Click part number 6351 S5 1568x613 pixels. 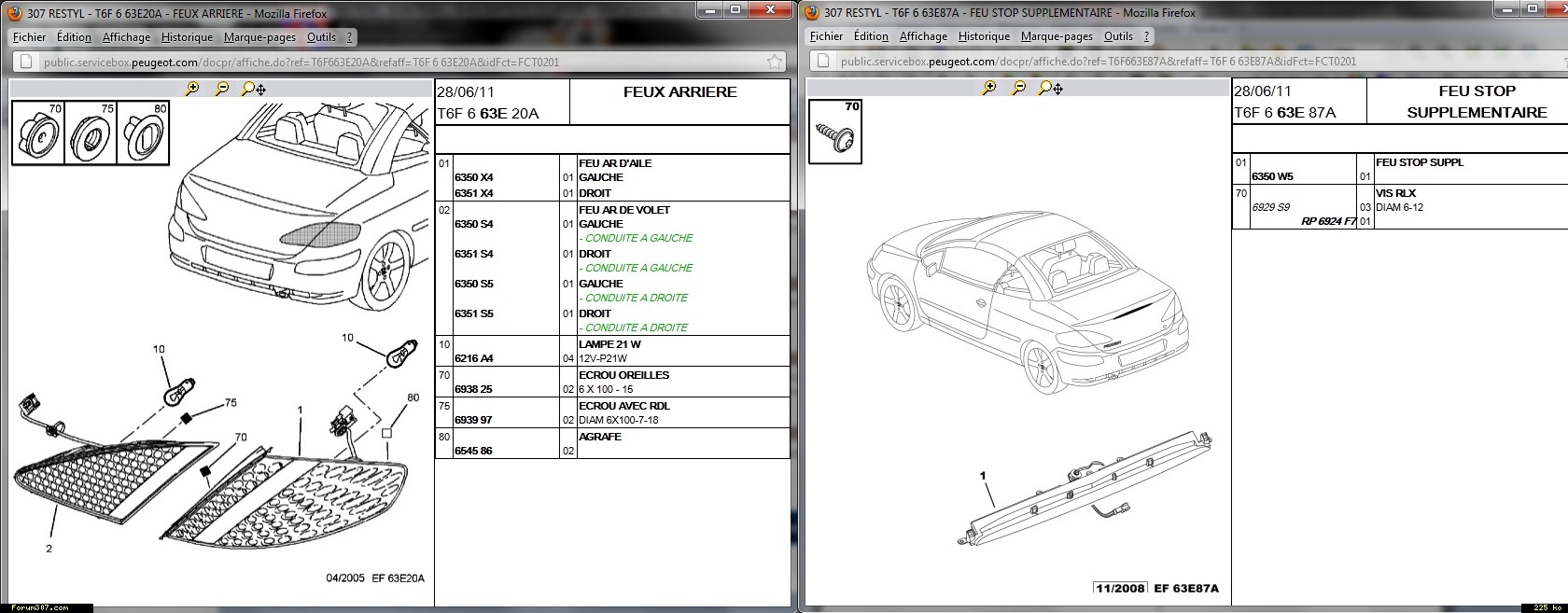(473, 313)
